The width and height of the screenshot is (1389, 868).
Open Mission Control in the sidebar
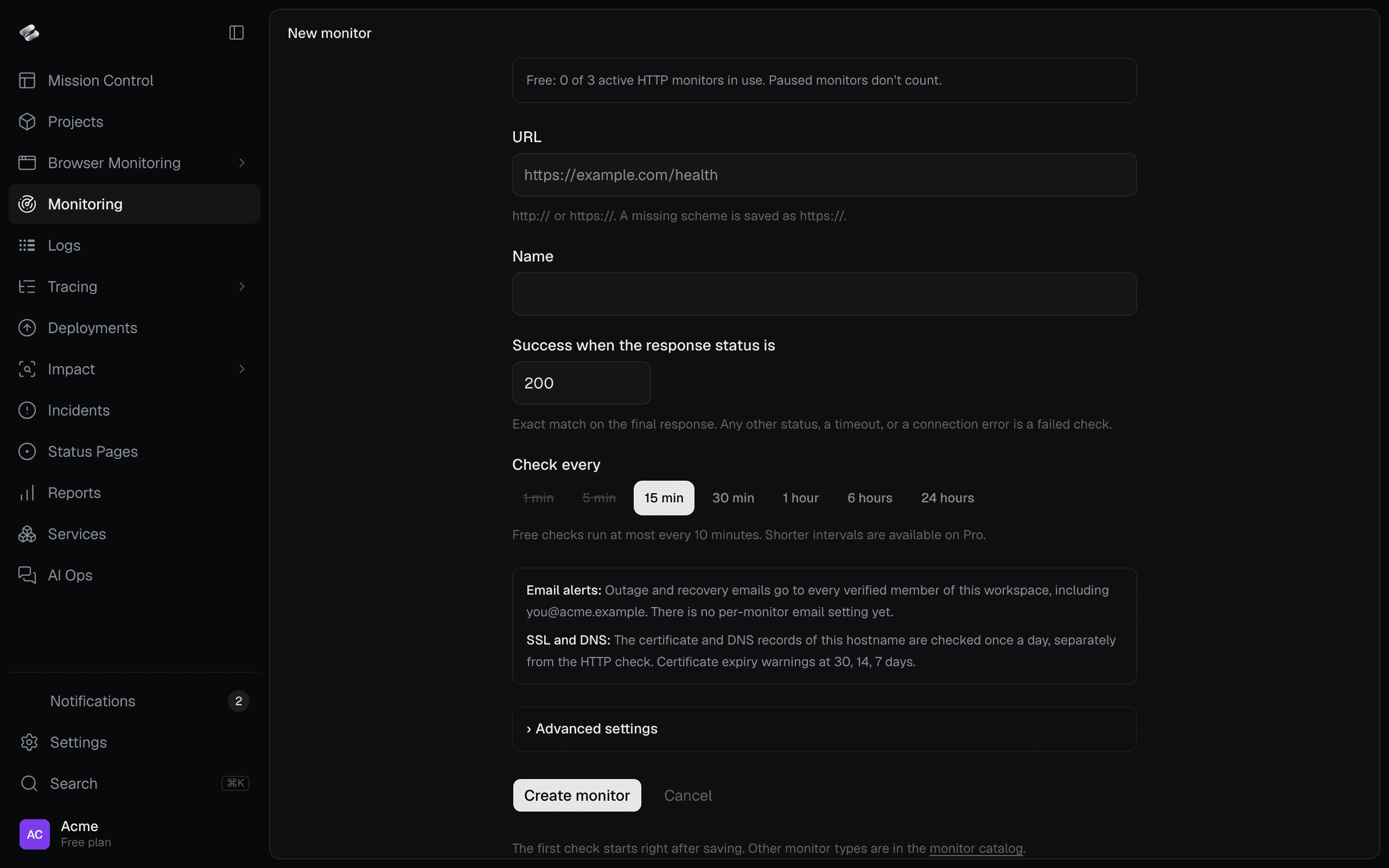[135, 80]
